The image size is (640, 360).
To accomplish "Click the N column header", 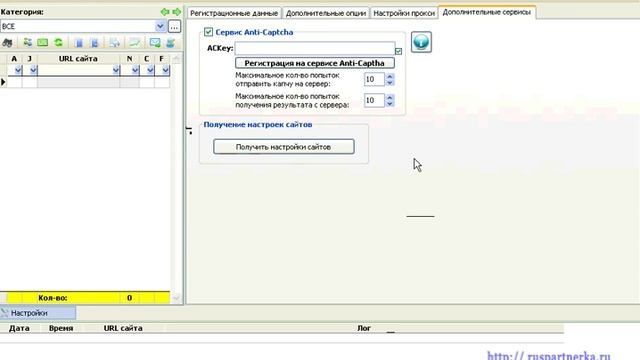I will [129, 59].
